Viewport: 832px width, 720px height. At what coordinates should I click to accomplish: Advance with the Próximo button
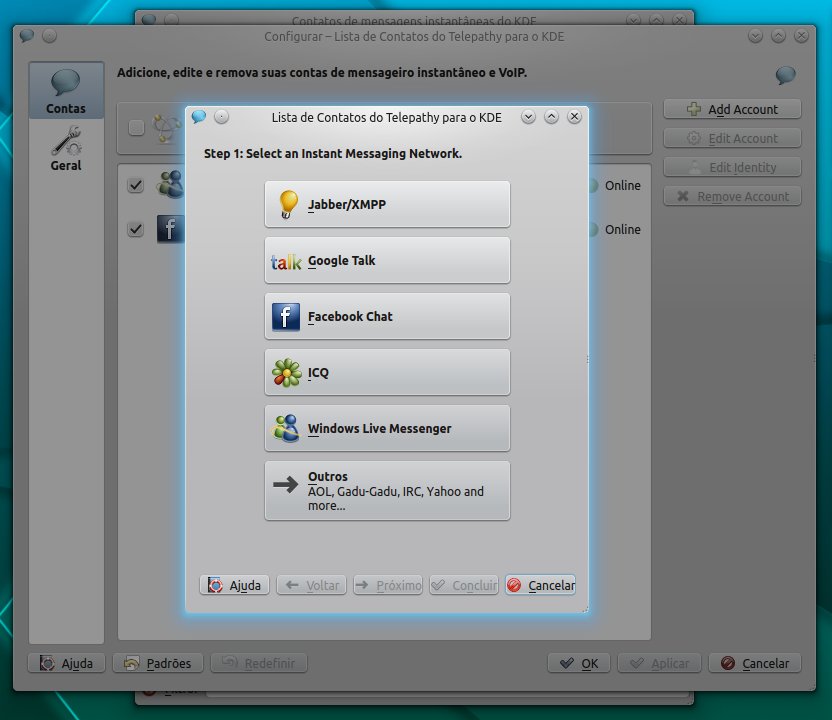388,585
